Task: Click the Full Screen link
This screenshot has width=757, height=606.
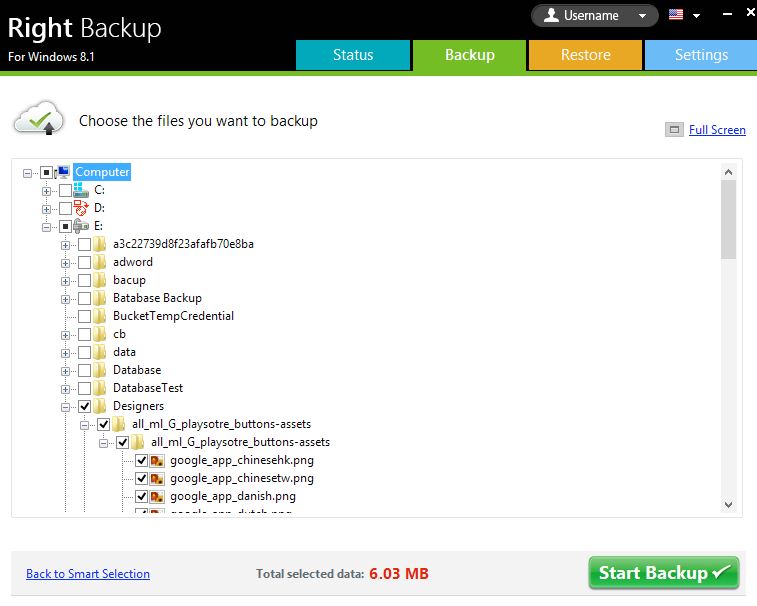Action: [x=717, y=130]
